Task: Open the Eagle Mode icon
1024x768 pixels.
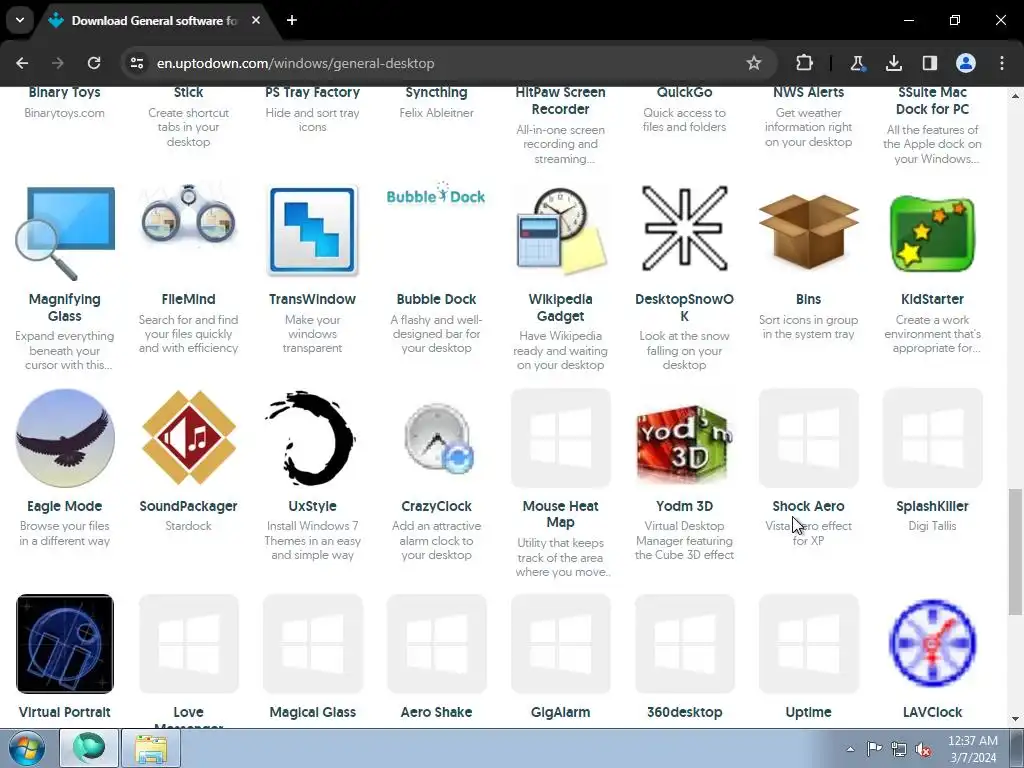Action: (x=65, y=438)
